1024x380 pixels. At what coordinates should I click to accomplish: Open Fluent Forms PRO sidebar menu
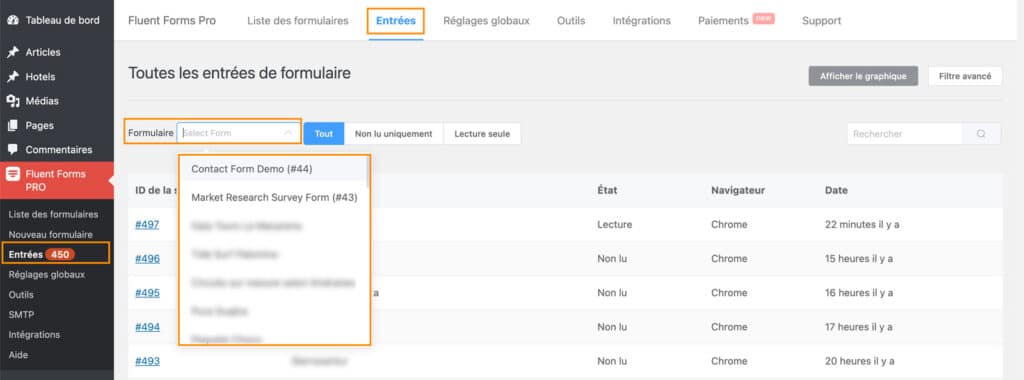[x=57, y=180]
